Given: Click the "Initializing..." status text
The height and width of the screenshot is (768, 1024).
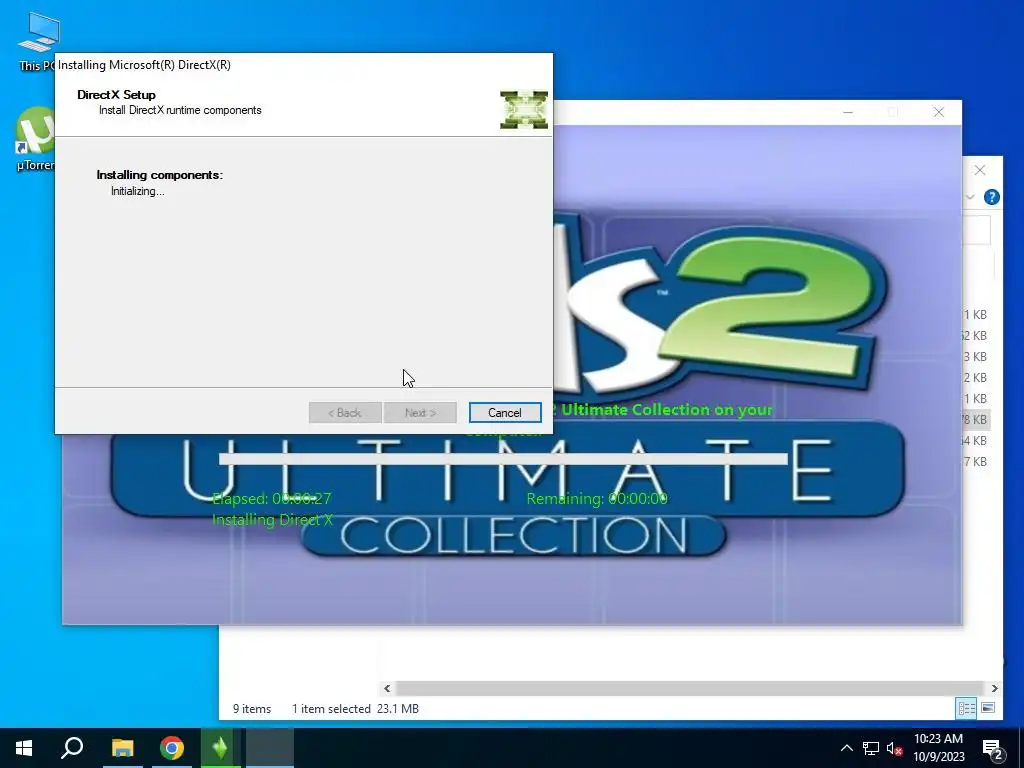Looking at the screenshot, I should point(138,191).
